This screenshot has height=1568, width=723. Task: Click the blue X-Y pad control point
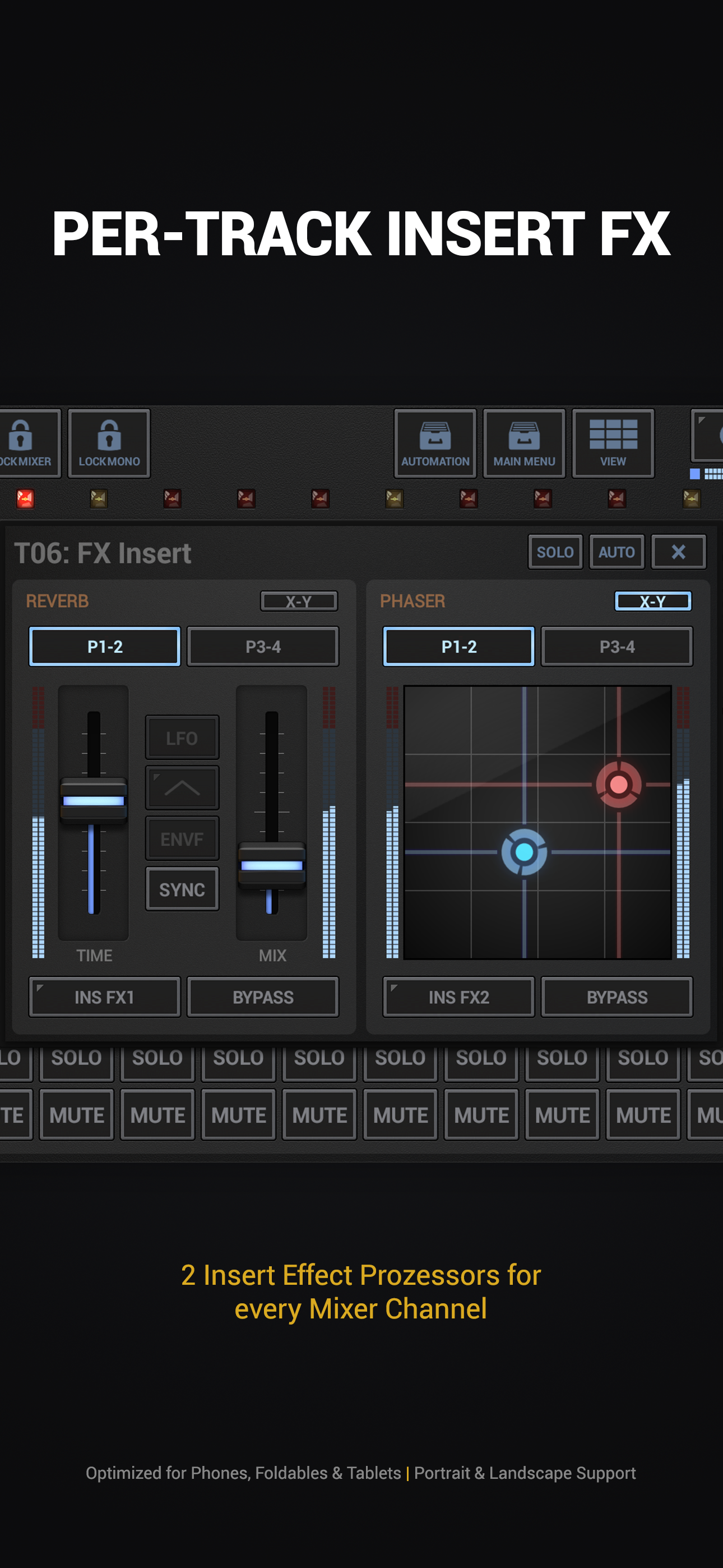524,851
